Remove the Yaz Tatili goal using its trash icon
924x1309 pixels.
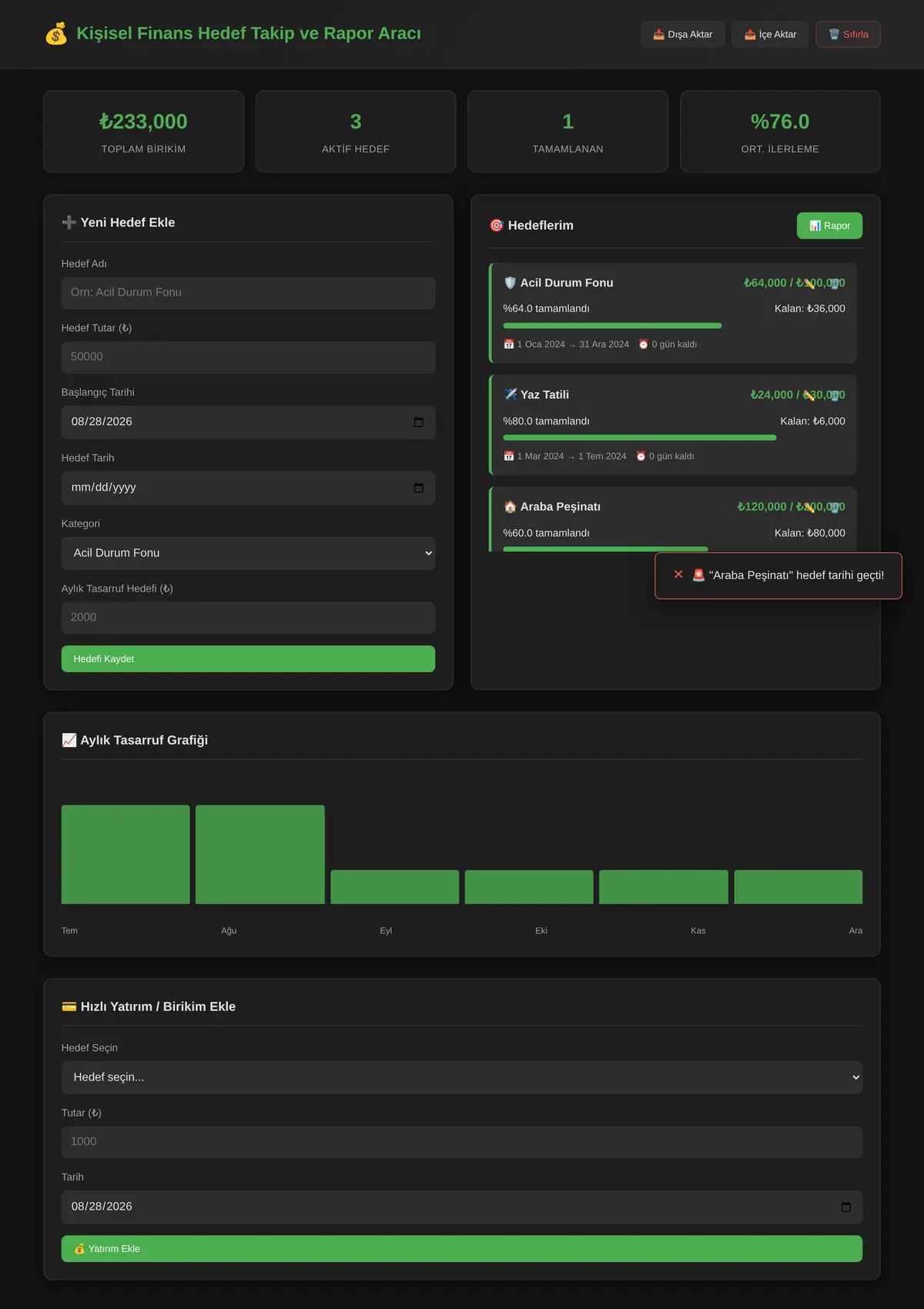[x=834, y=395]
